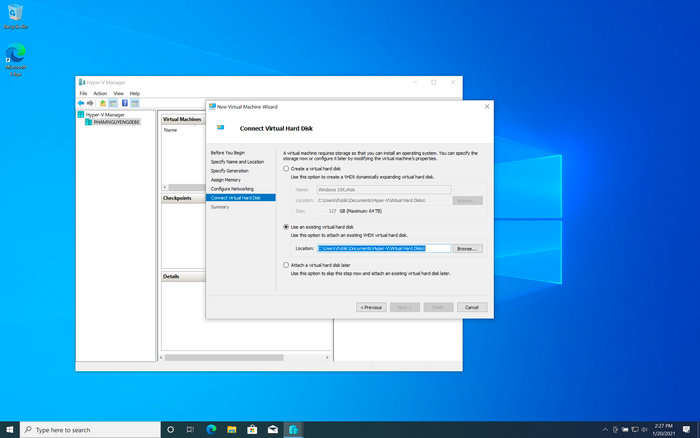This screenshot has height=438, width=700.
Task: Launch Microsoft Edge from the taskbar
Action: click(x=211, y=430)
